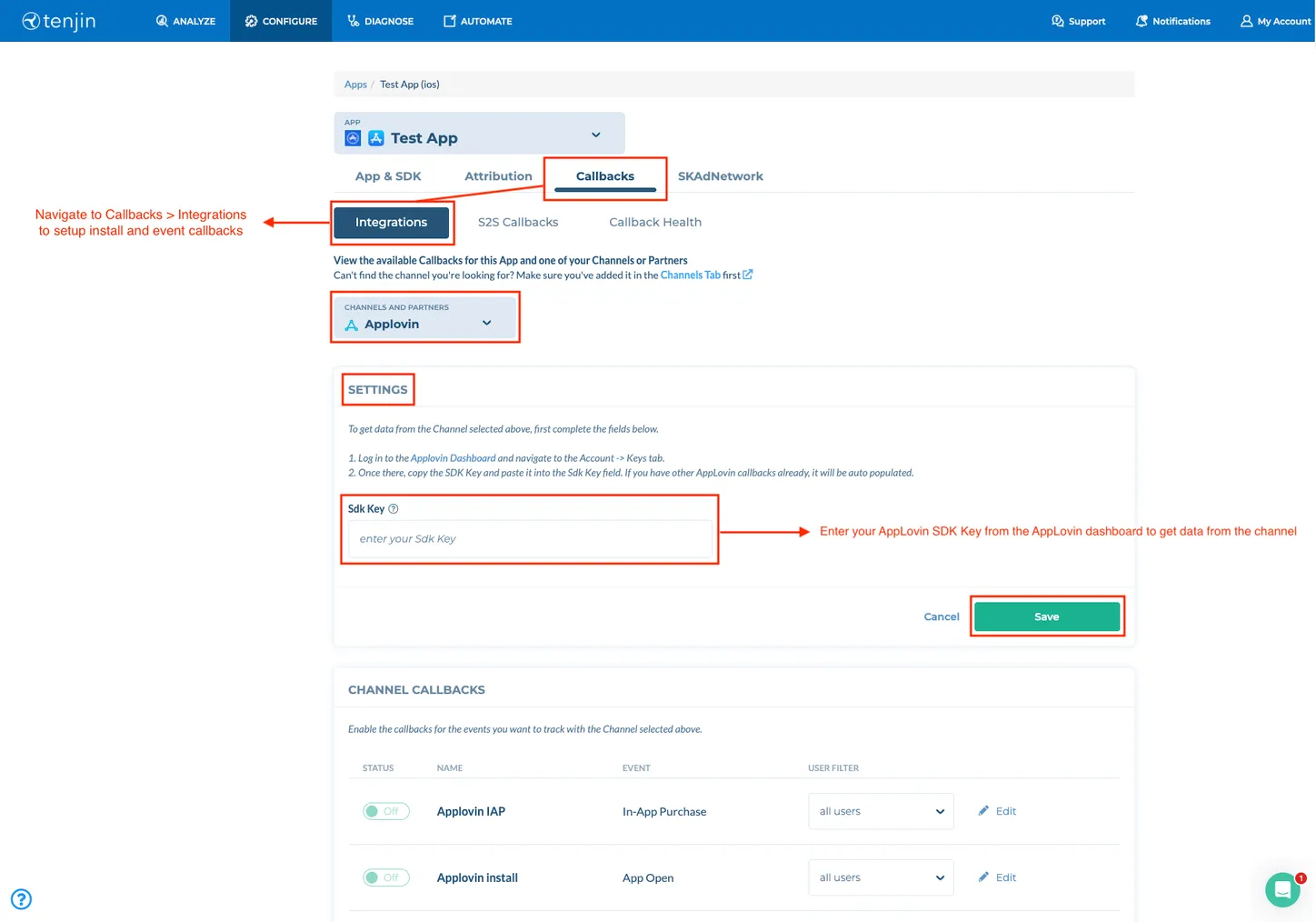Select the Automate wand icon
1316x922 pixels.
pos(448,20)
